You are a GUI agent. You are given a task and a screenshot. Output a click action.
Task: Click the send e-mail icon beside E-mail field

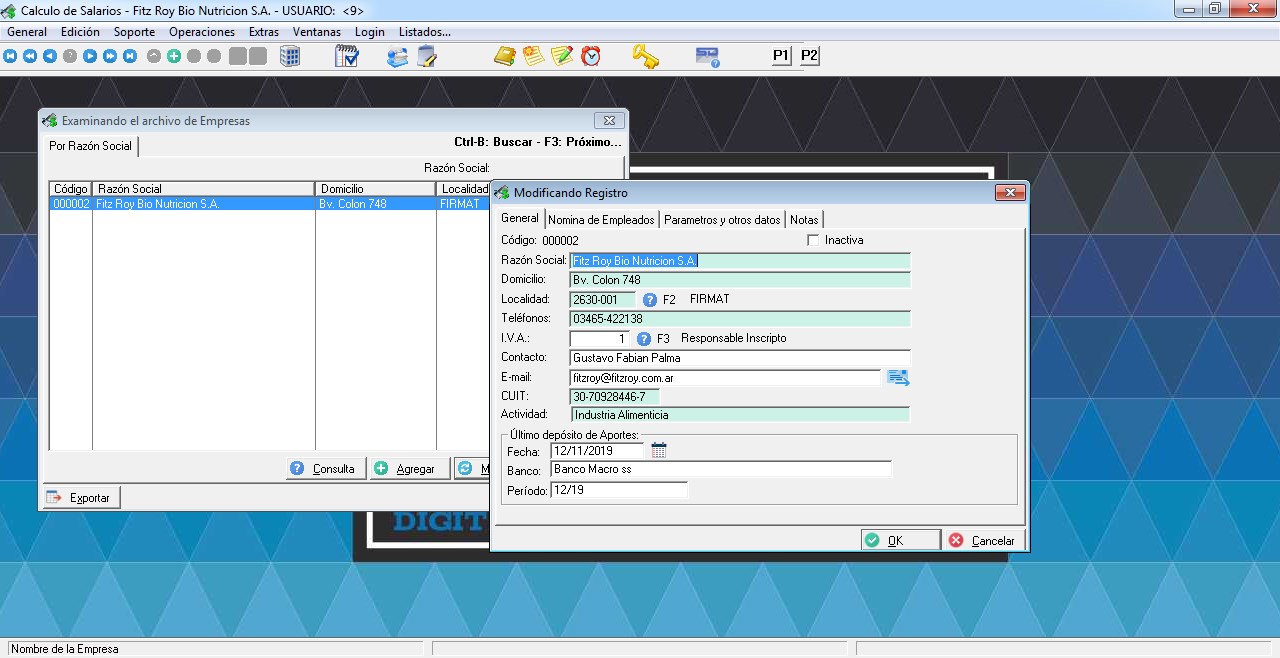point(897,377)
